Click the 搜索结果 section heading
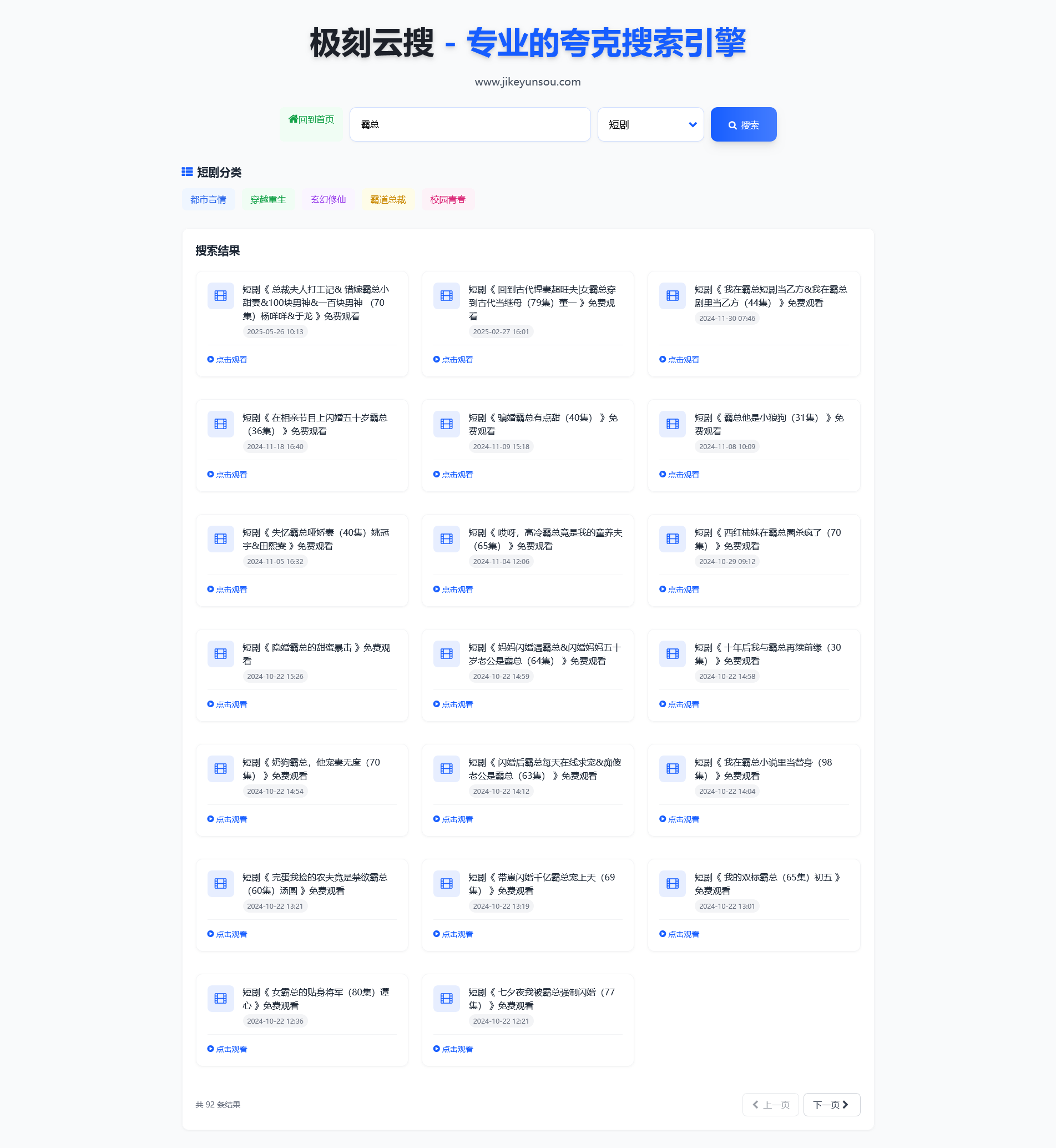 218,250
